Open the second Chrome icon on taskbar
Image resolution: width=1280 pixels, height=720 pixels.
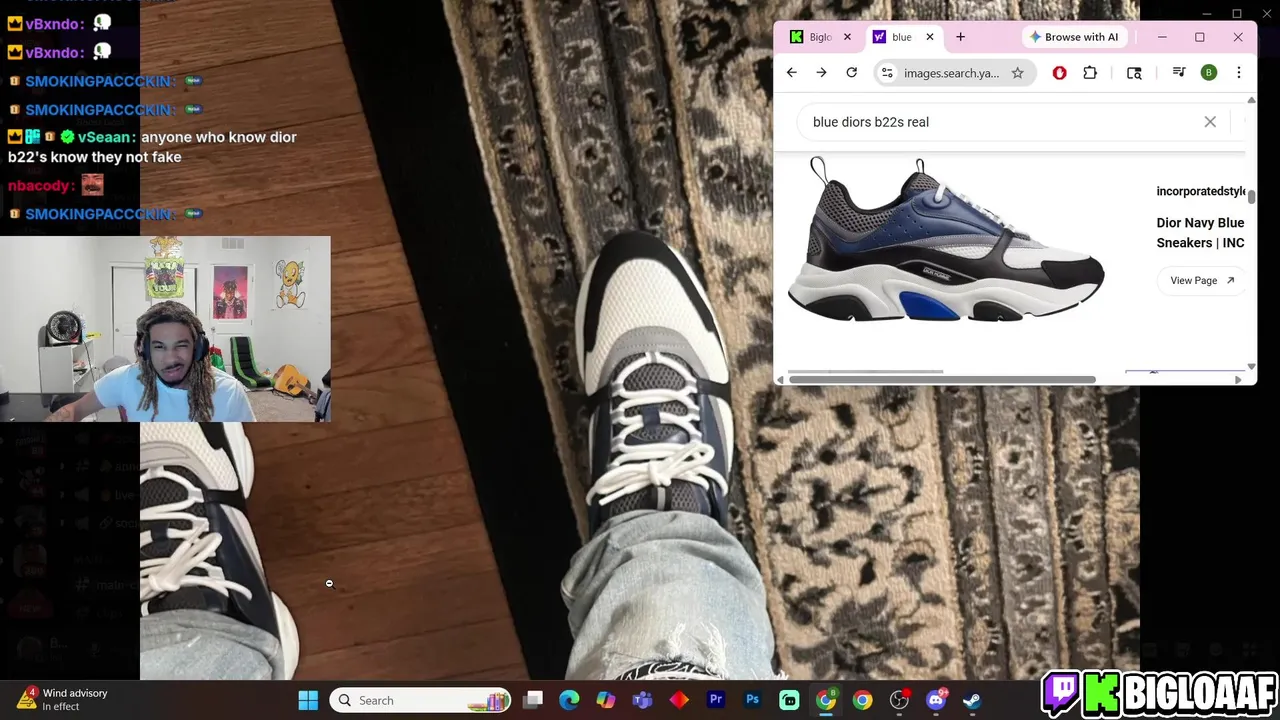coord(862,700)
